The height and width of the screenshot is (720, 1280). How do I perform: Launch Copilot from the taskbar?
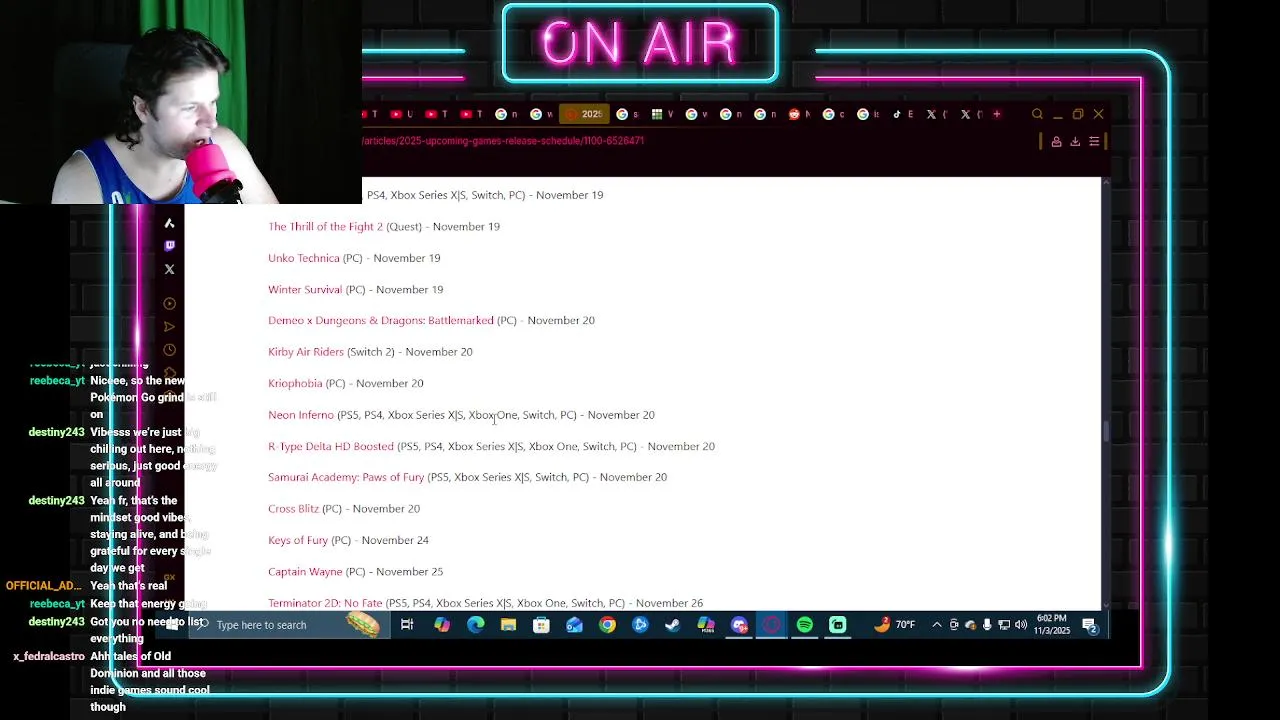click(x=442, y=625)
